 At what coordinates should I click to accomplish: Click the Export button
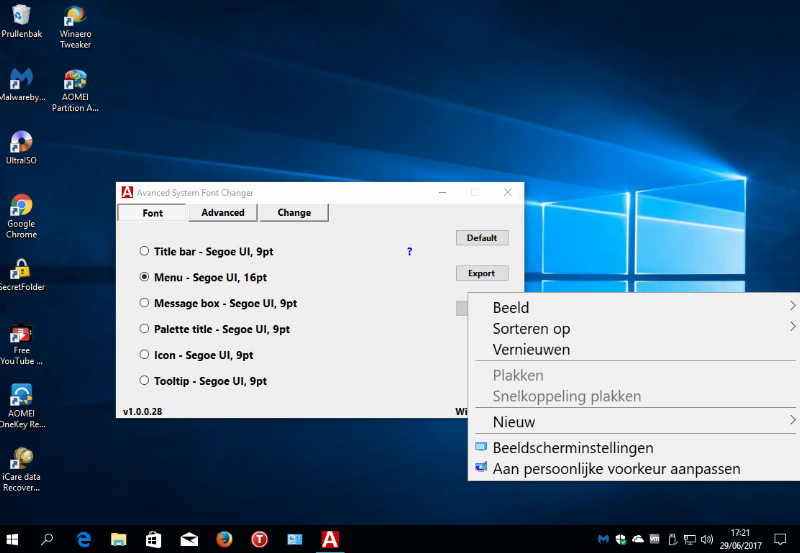pyautogui.click(x=482, y=273)
